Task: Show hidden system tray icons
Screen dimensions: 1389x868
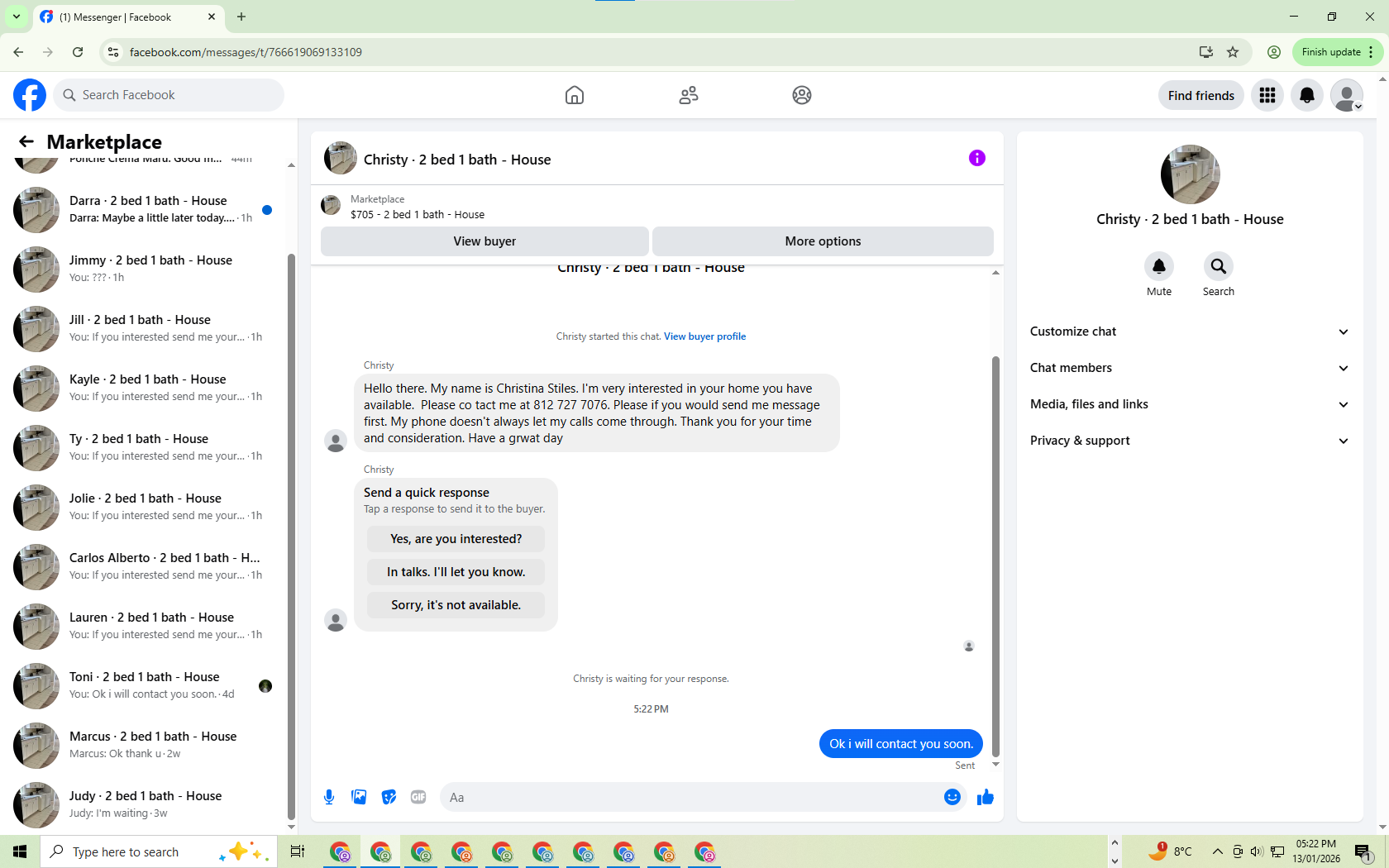Action: tap(1217, 851)
